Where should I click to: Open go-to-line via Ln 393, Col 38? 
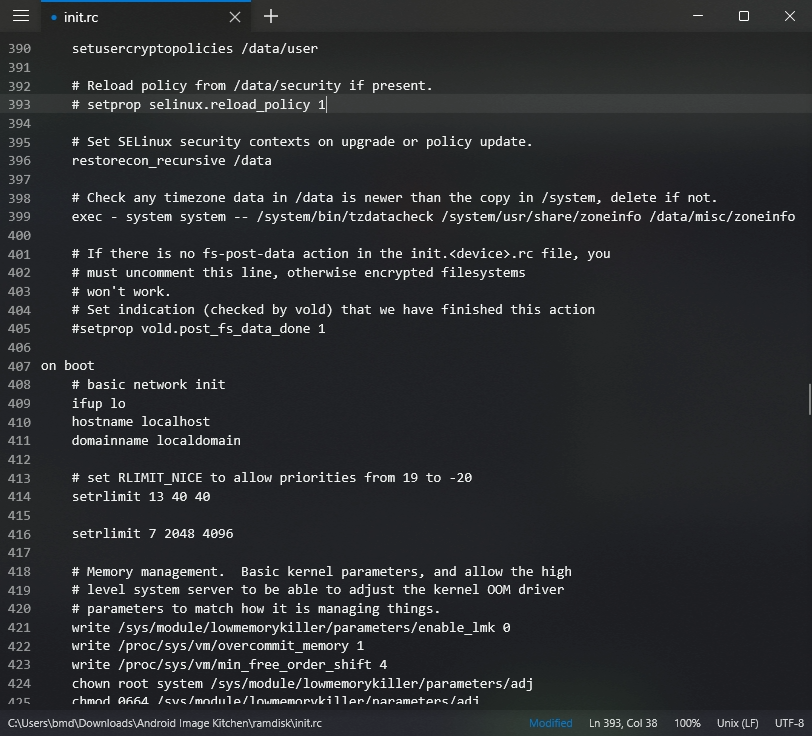click(x=622, y=723)
